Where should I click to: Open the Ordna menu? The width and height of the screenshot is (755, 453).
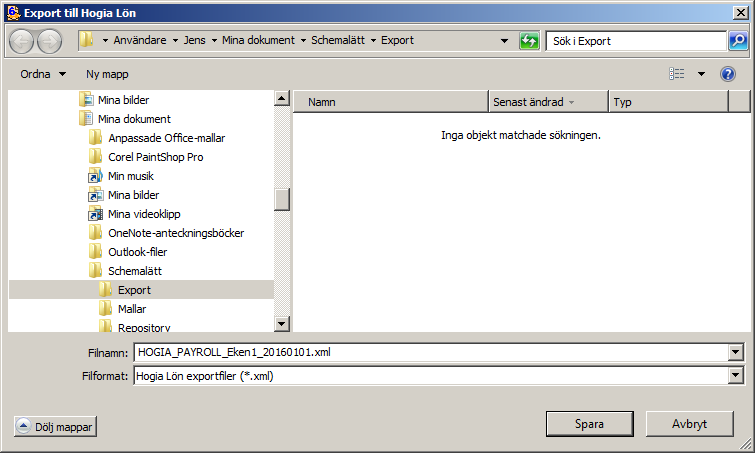(x=43, y=74)
